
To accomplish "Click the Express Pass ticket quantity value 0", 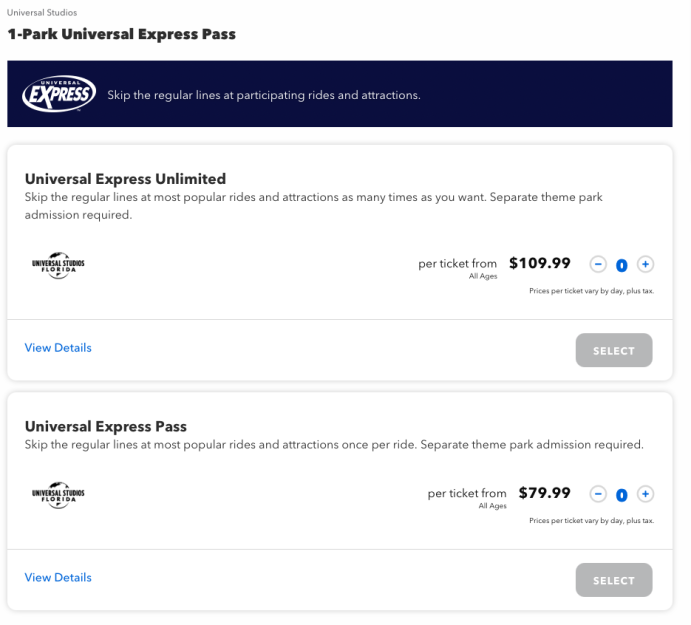I will [622, 495].
